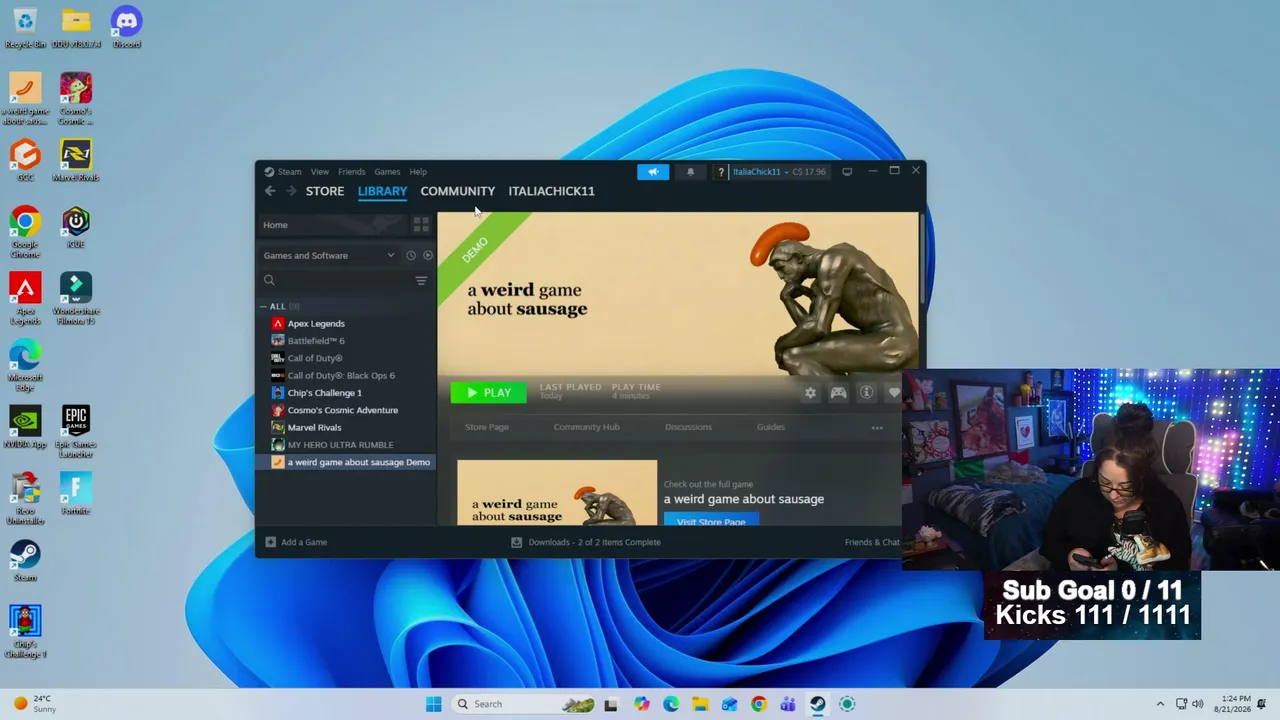Click the Add a Game plus icon
Screen dimensions: 1280x720
(x=270, y=542)
